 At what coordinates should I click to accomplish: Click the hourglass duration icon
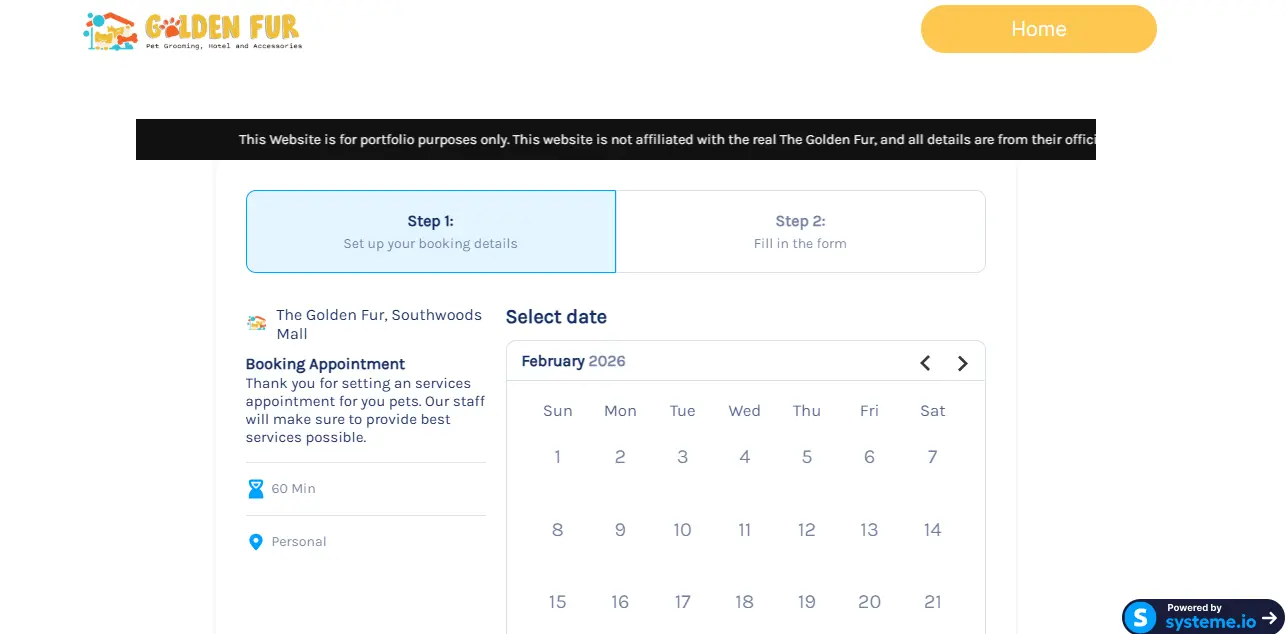pos(256,489)
